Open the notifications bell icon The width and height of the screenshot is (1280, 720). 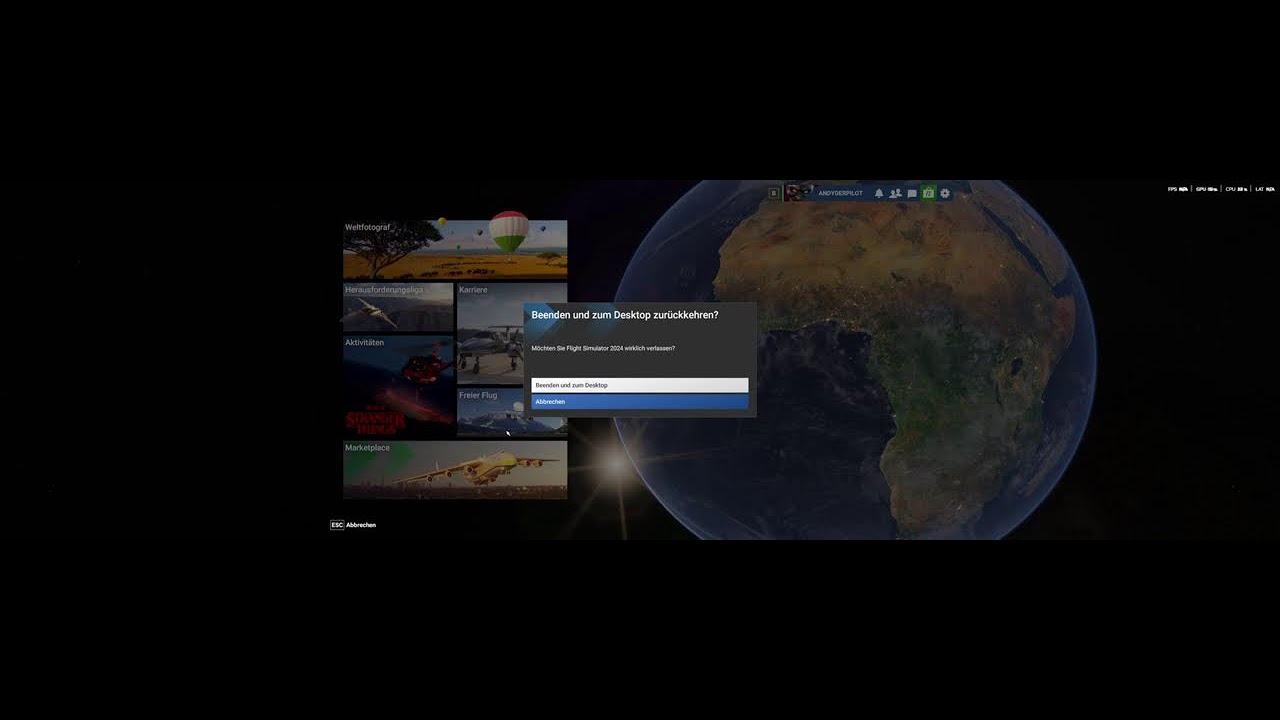coord(879,193)
